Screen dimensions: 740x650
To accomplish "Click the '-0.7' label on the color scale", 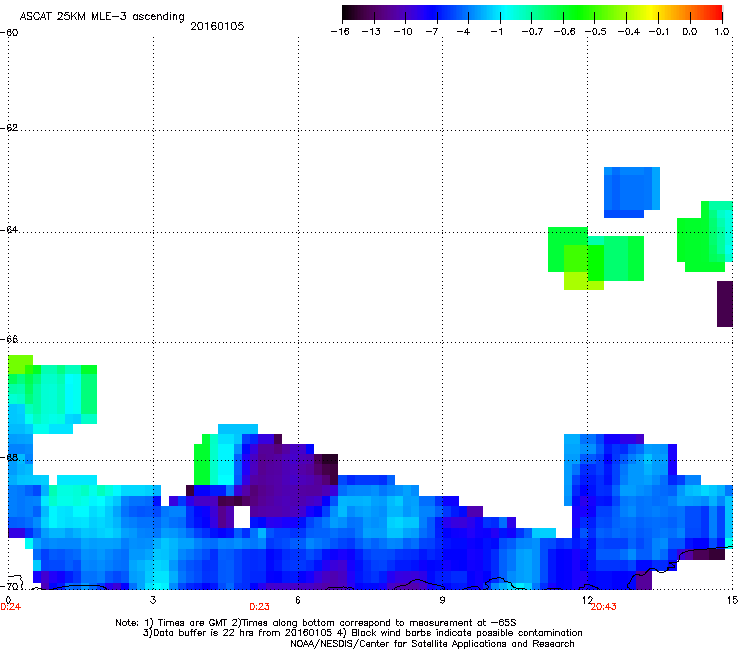I will pyautogui.click(x=532, y=32).
